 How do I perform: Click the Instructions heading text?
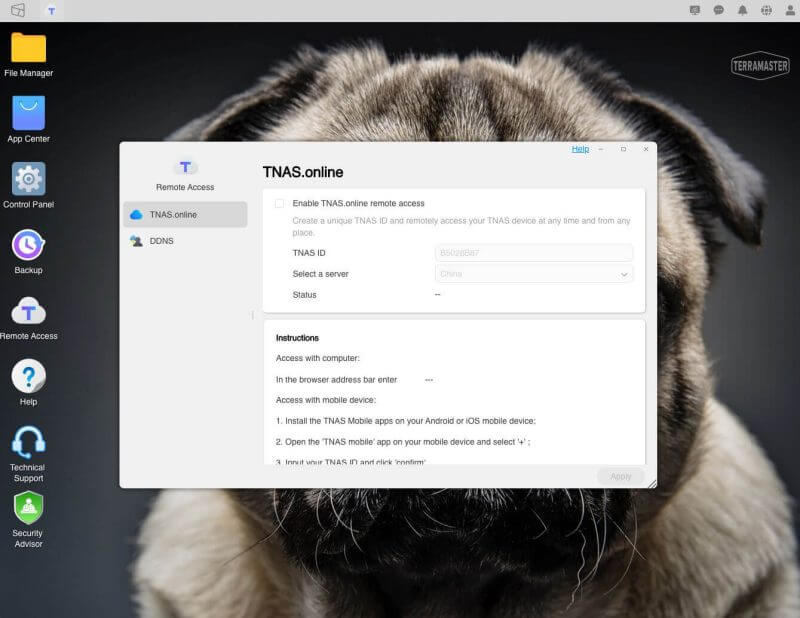pos(297,338)
